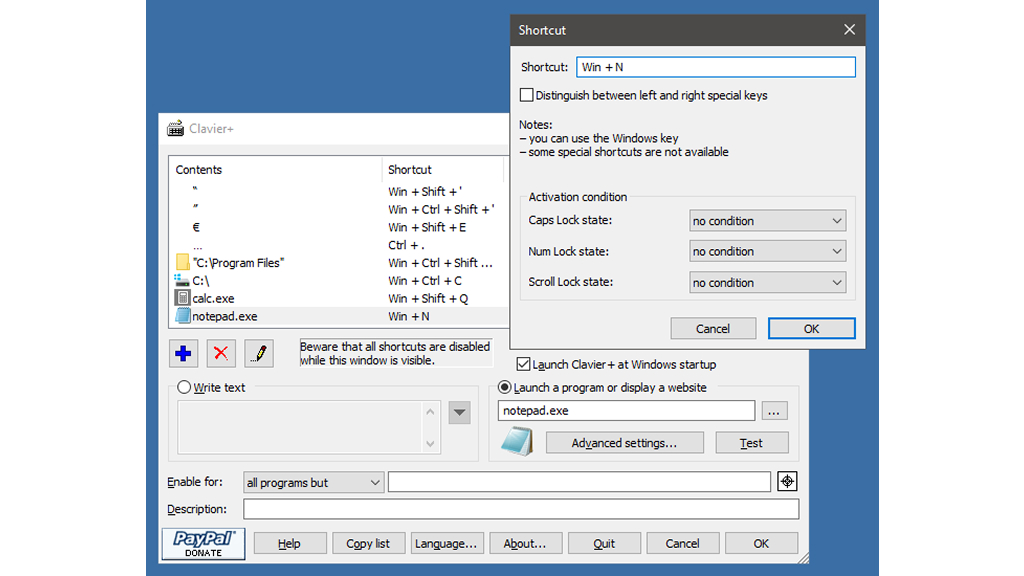Click the crosshair target window picker icon
Screen dimensions: 1024x576
[787, 482]
